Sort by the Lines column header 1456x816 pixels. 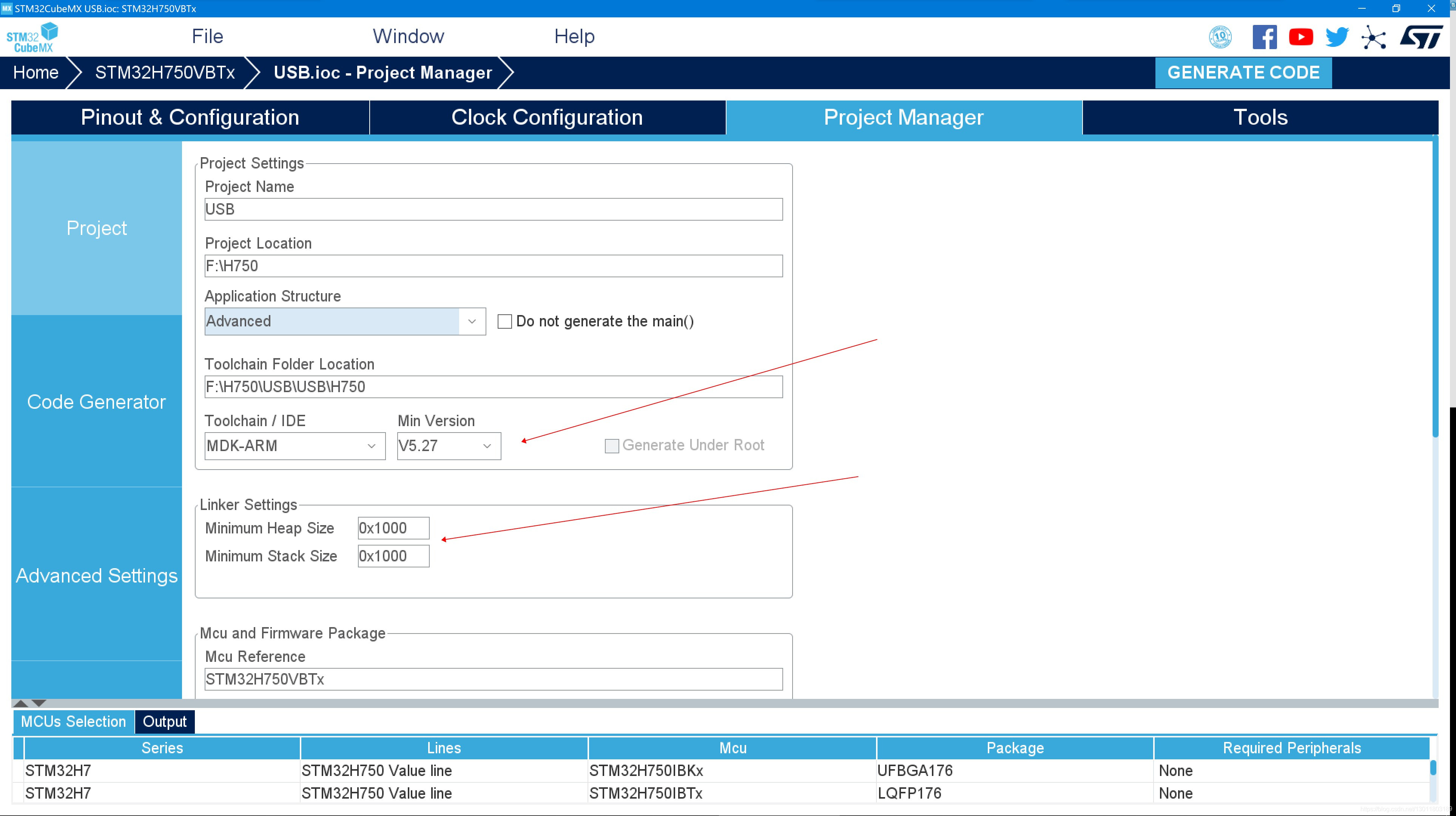pos(444,748)
